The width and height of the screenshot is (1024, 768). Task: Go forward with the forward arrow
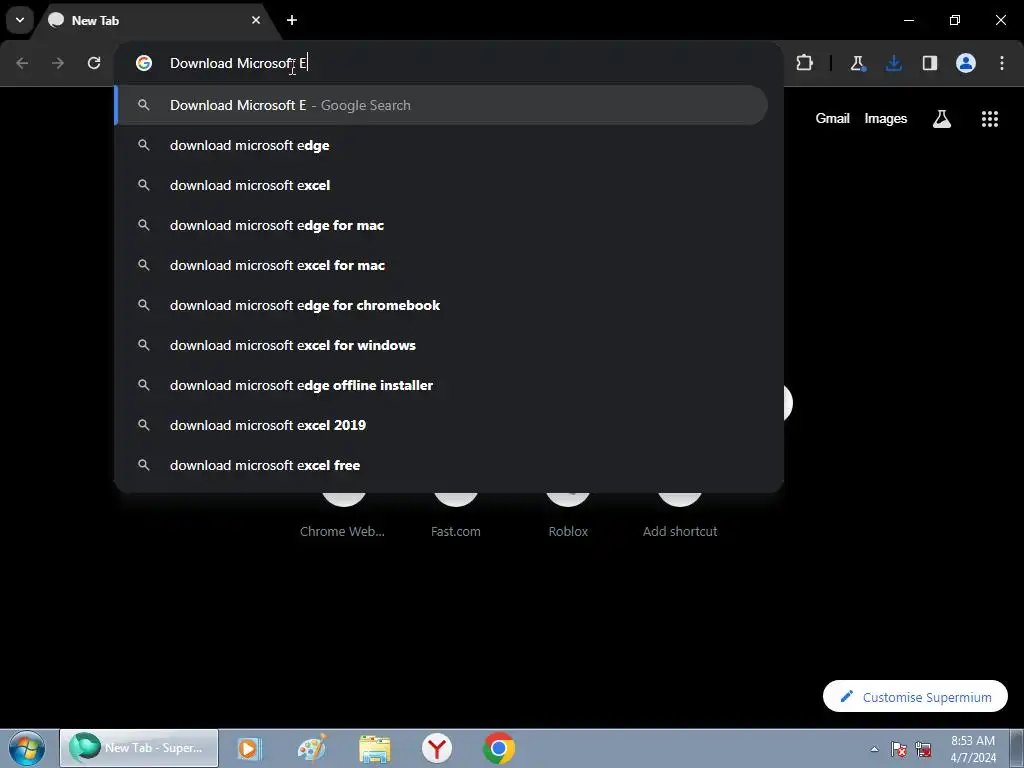click(58, 63)
